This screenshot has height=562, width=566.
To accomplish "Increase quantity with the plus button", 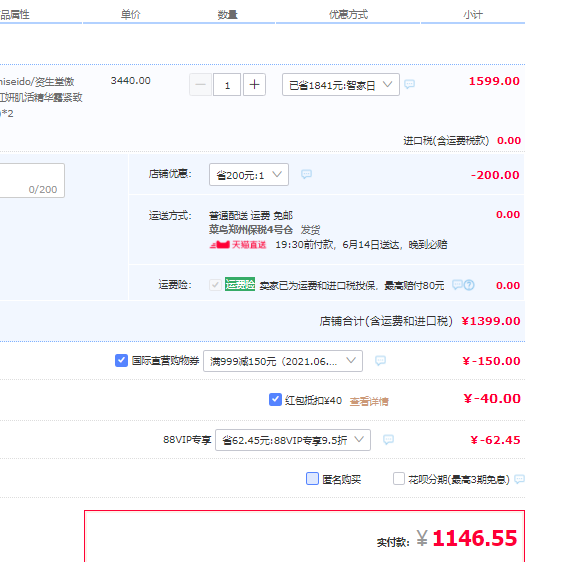I will pyautogui.click(x=254, y=85).
